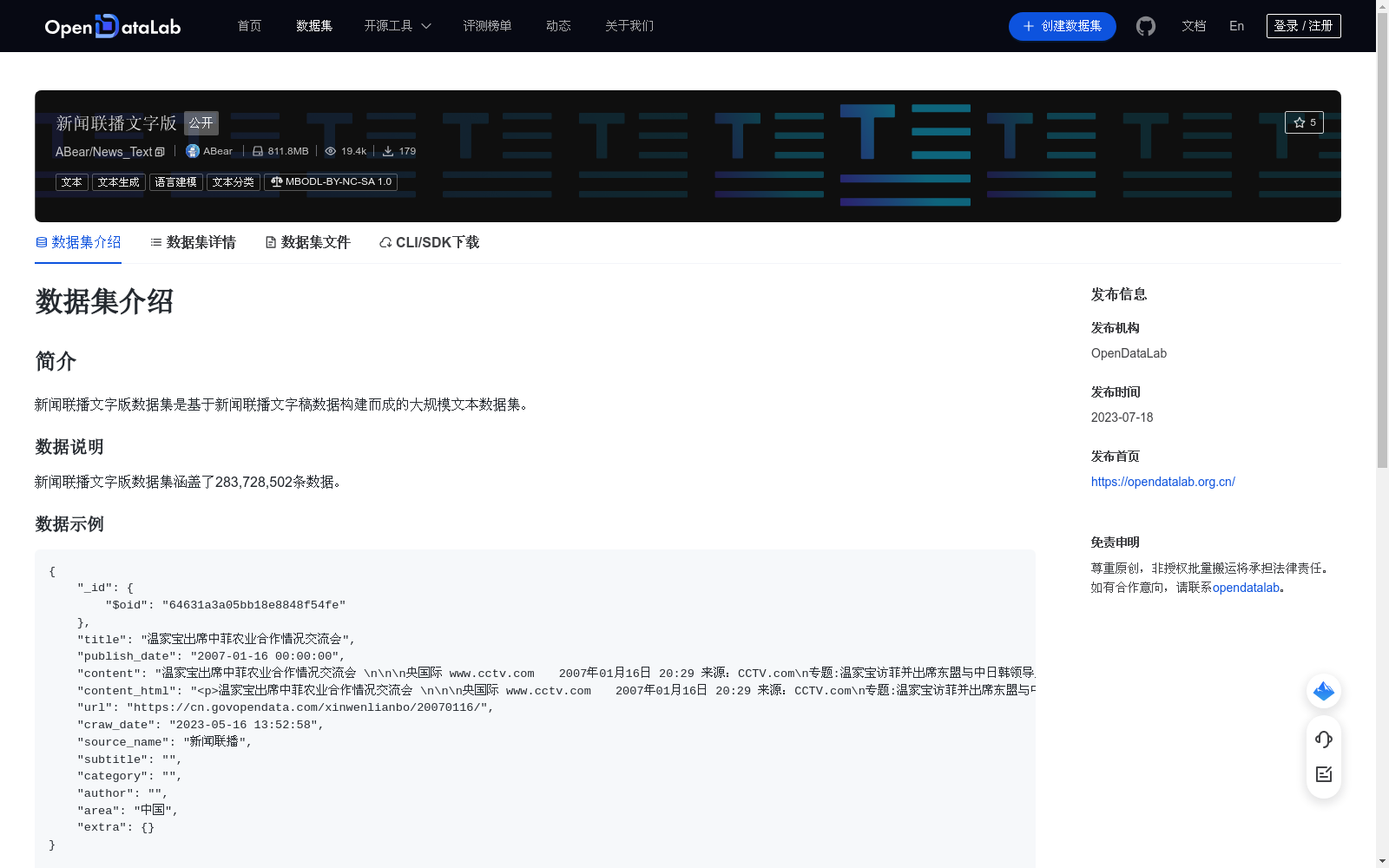Click the 登录 / 注册 button
1389x868 pixels.
click(x=1304, y=26)
